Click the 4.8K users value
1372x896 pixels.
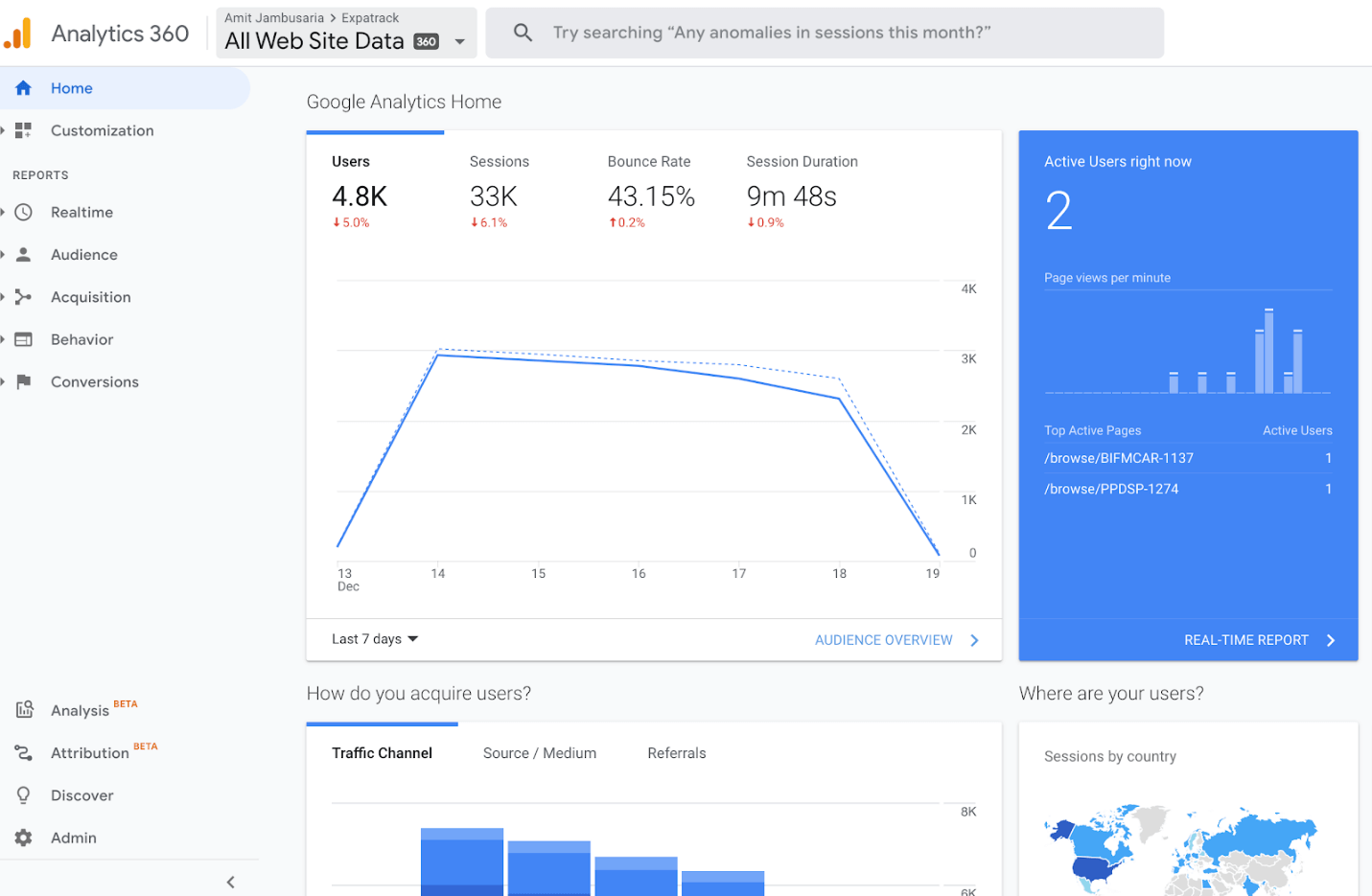click(360, 196)
